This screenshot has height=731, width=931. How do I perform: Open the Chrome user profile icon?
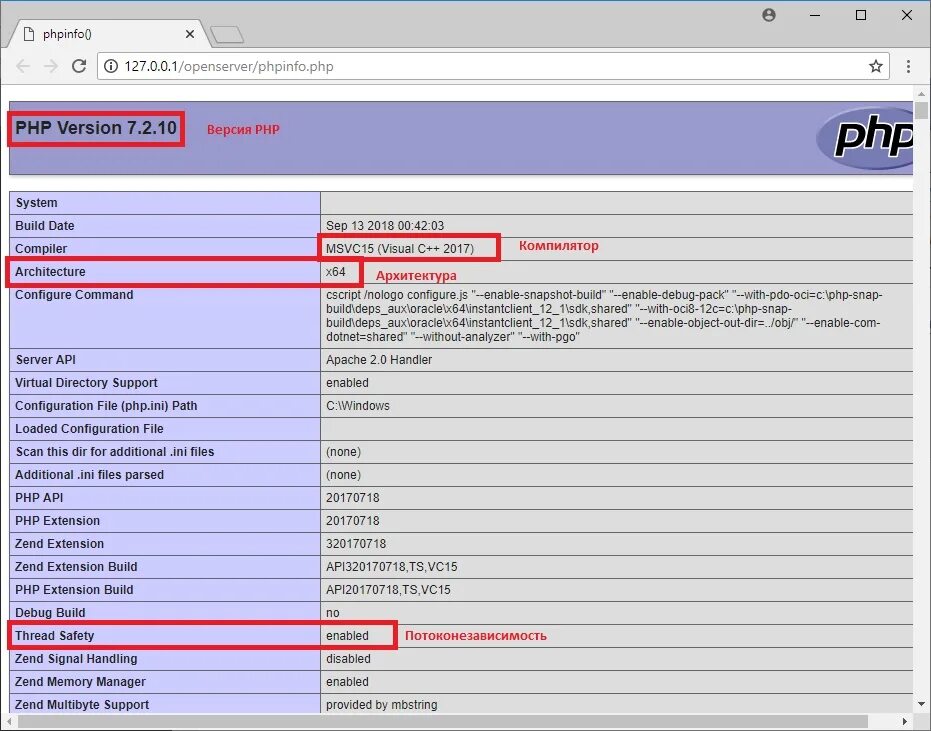click(768, 15)
